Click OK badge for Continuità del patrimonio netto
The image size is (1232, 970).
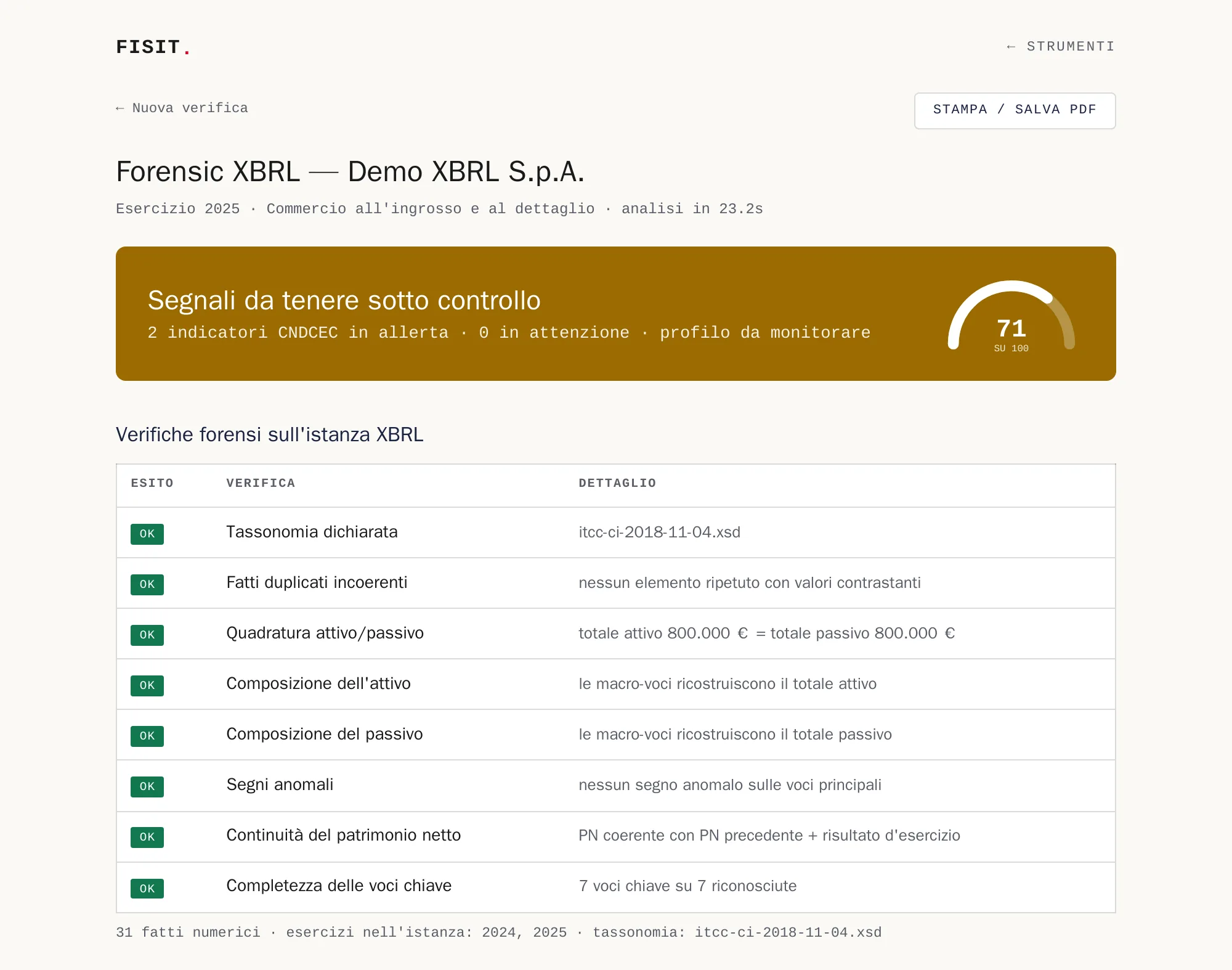147,837
